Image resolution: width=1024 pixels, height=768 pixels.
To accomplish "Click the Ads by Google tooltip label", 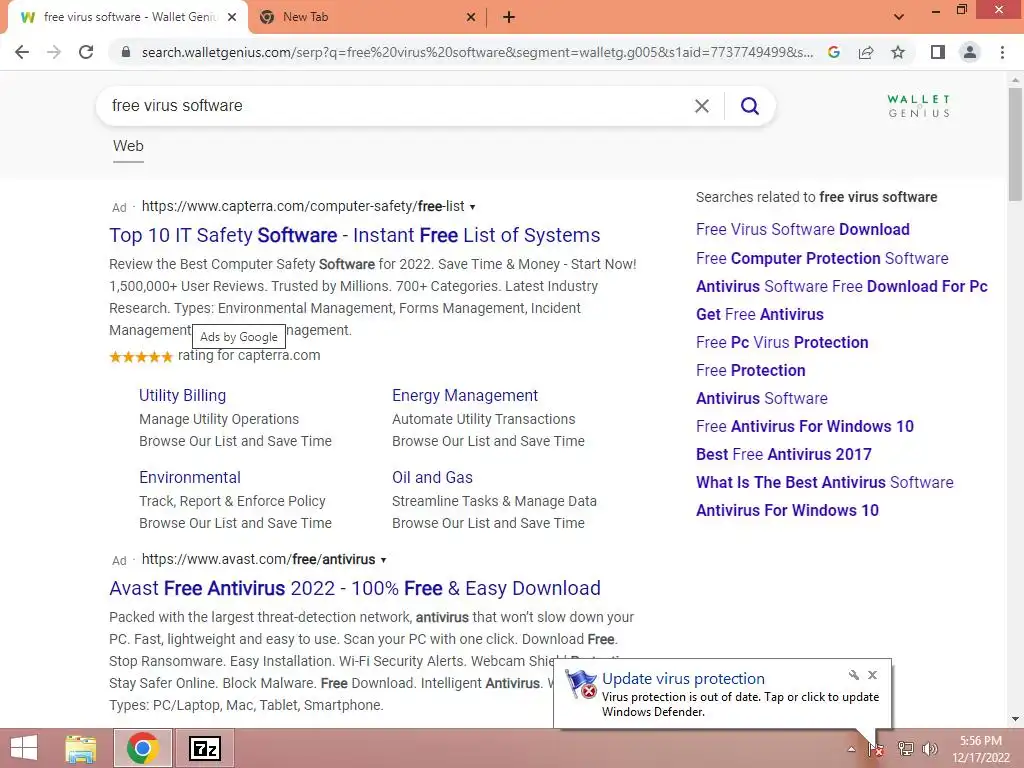I will click(x=239, y=337).
